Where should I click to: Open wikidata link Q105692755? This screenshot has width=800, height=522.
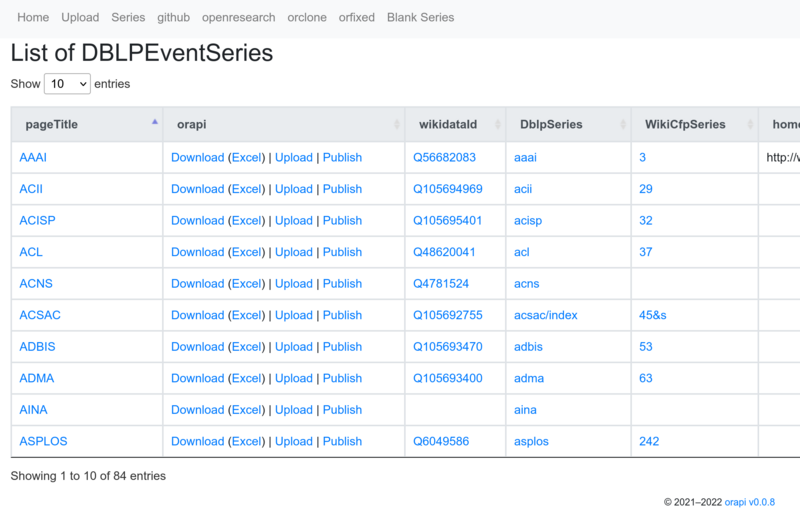click(x=448, y=315)
